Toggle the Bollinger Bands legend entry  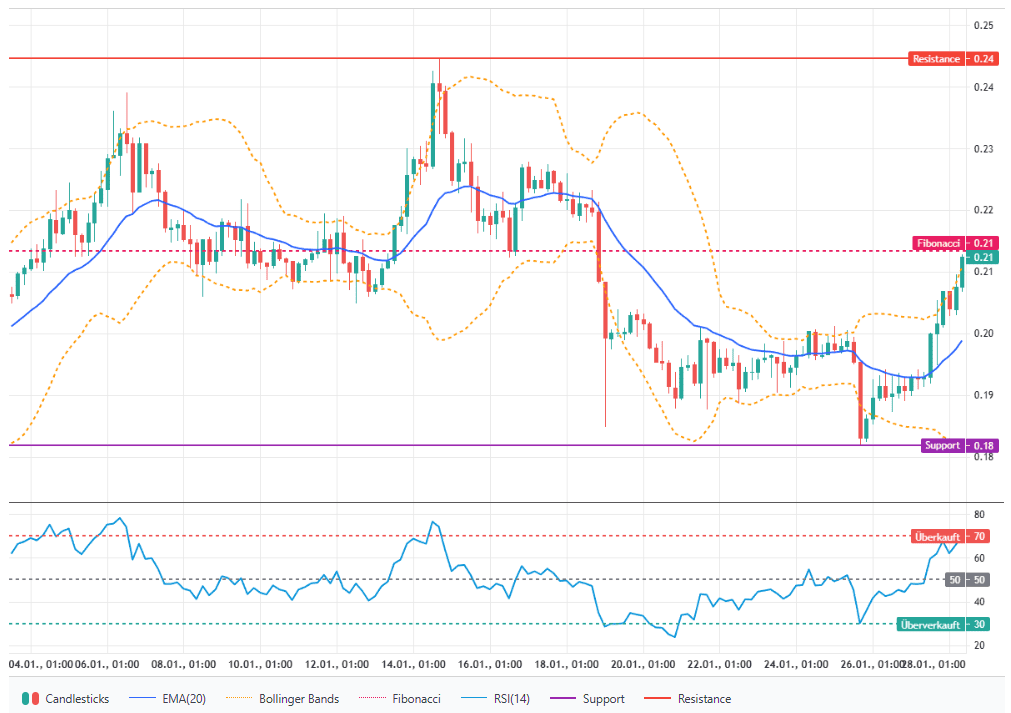pos(282,699)
